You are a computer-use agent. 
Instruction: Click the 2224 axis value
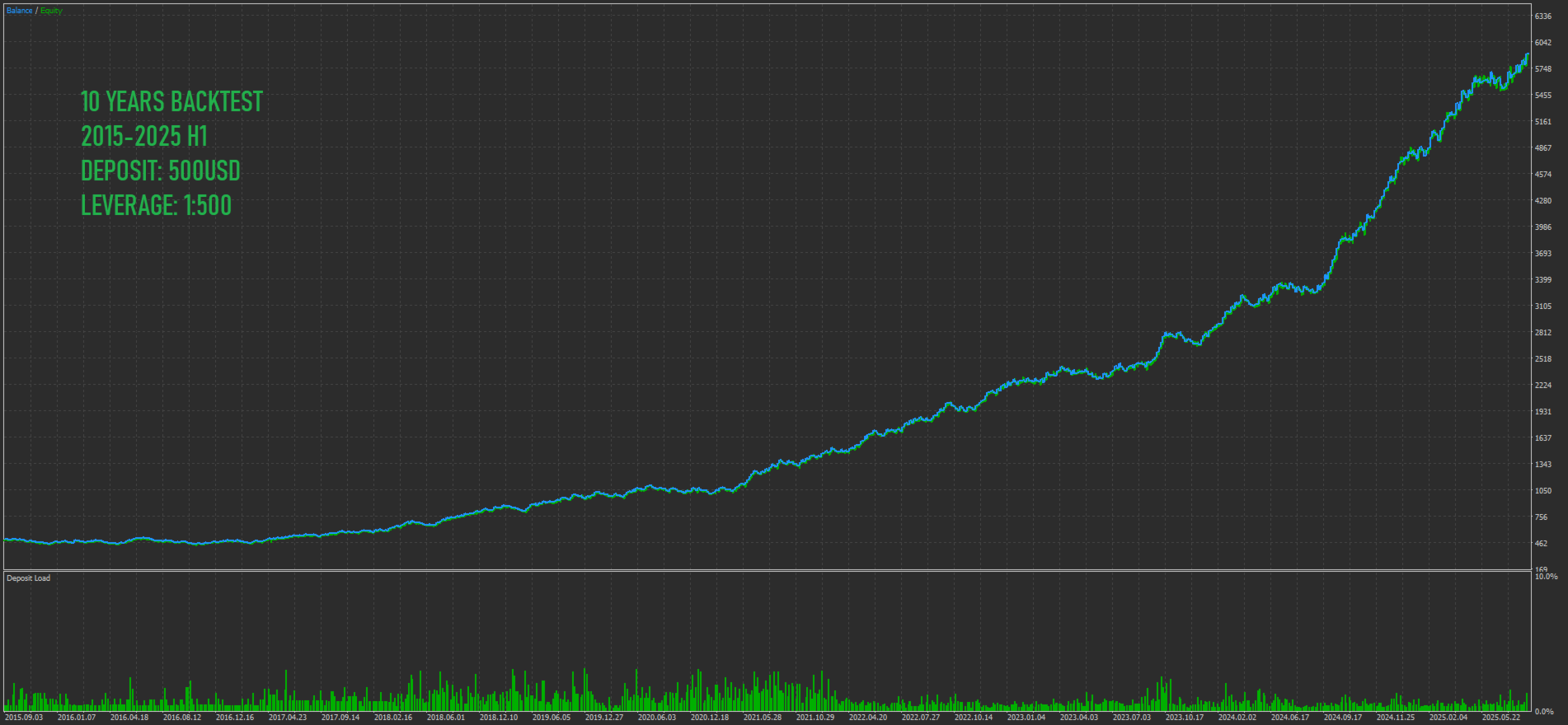(x=1542, y=386)
